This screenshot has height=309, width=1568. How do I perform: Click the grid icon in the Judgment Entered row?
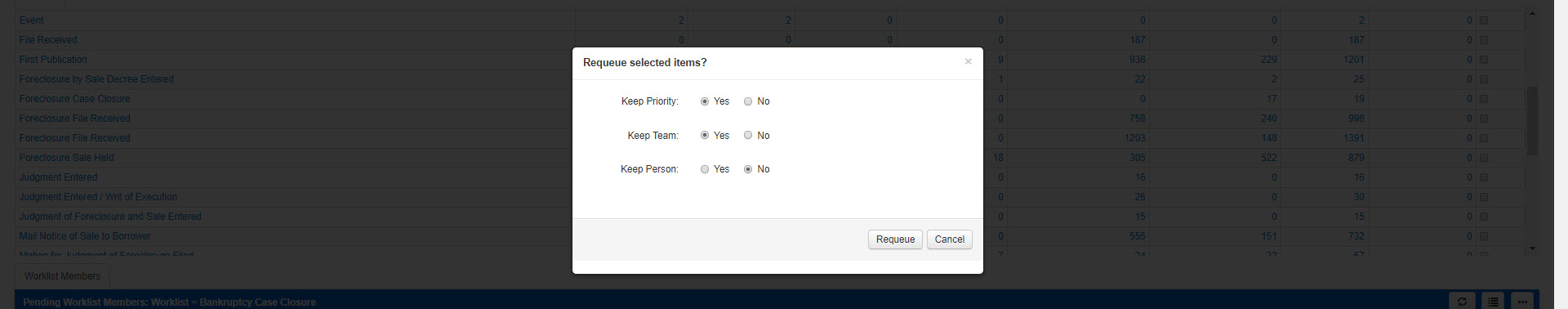coord(1484,177)
